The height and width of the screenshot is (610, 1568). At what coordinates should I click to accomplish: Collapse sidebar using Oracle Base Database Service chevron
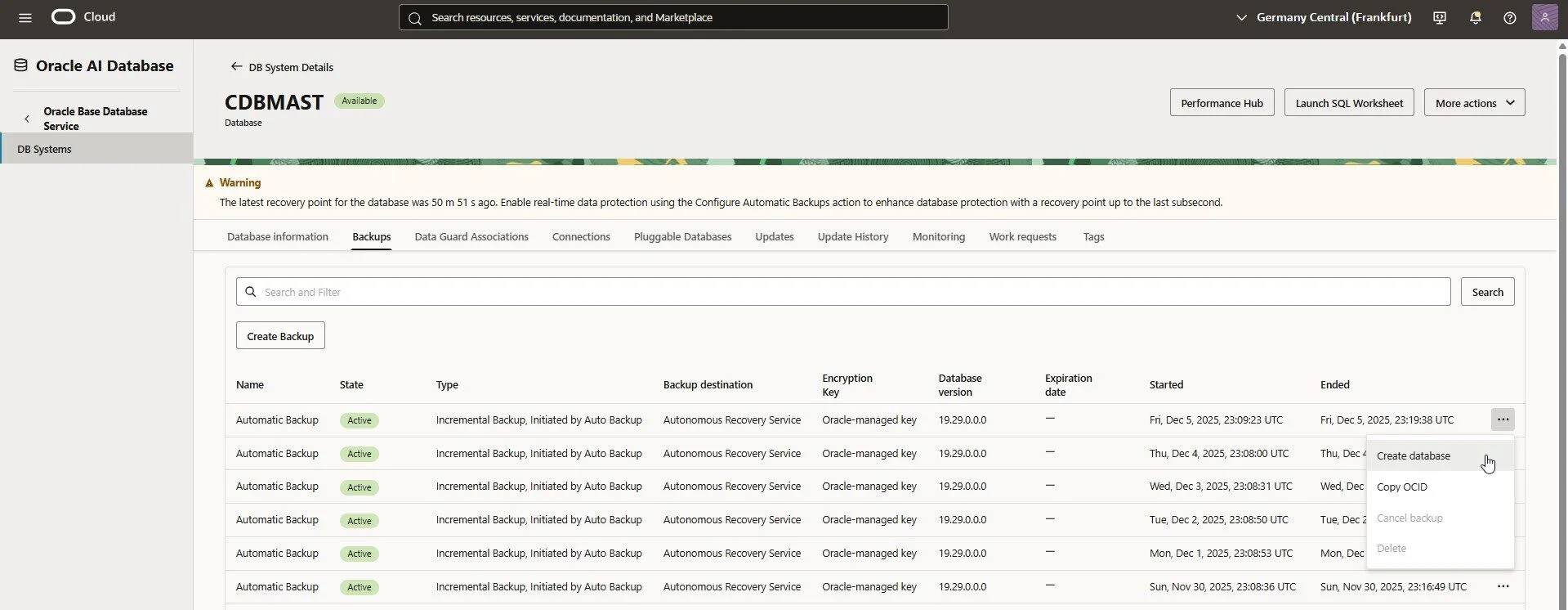click(27, 119)
